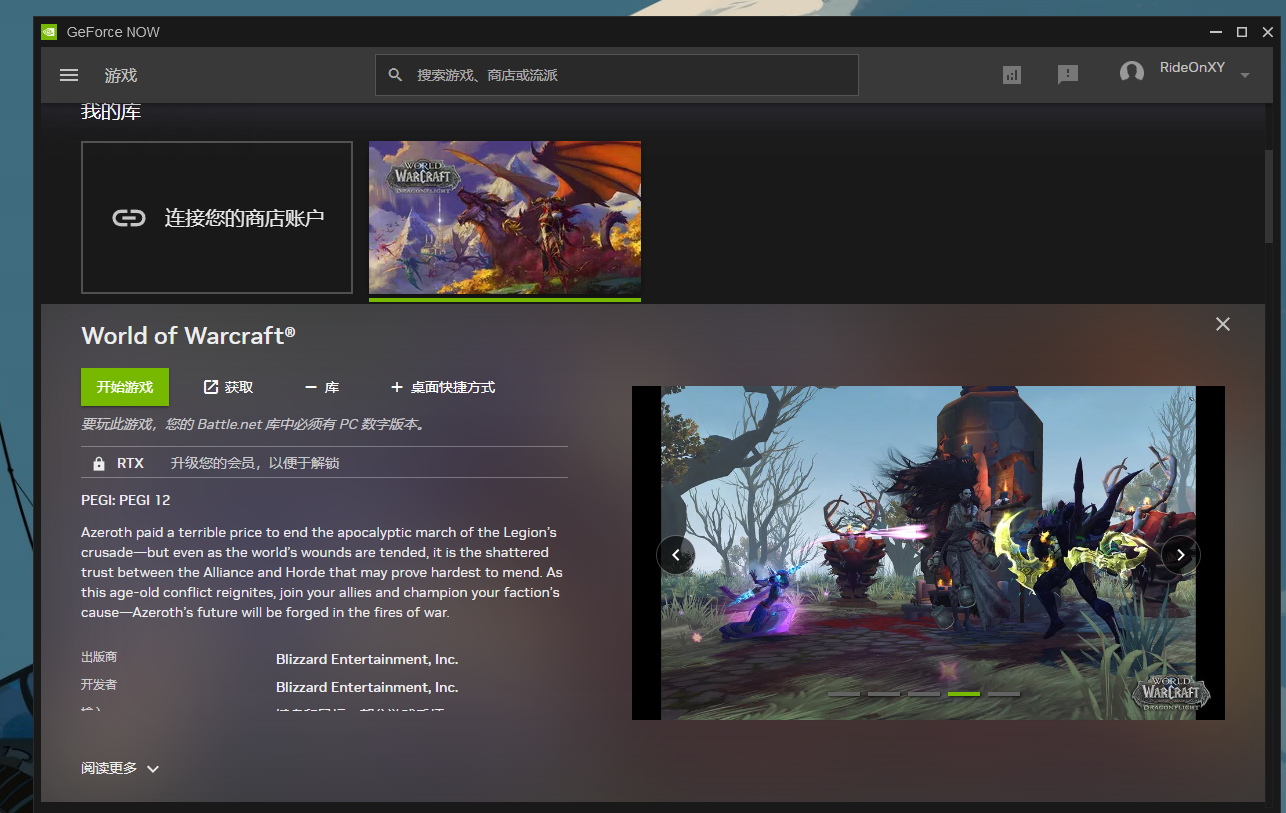Click the 我的库 section heading
Image resolution: width=1286 pixels, height=813 pixels.
pyautogui.click(x=111, y=112)
